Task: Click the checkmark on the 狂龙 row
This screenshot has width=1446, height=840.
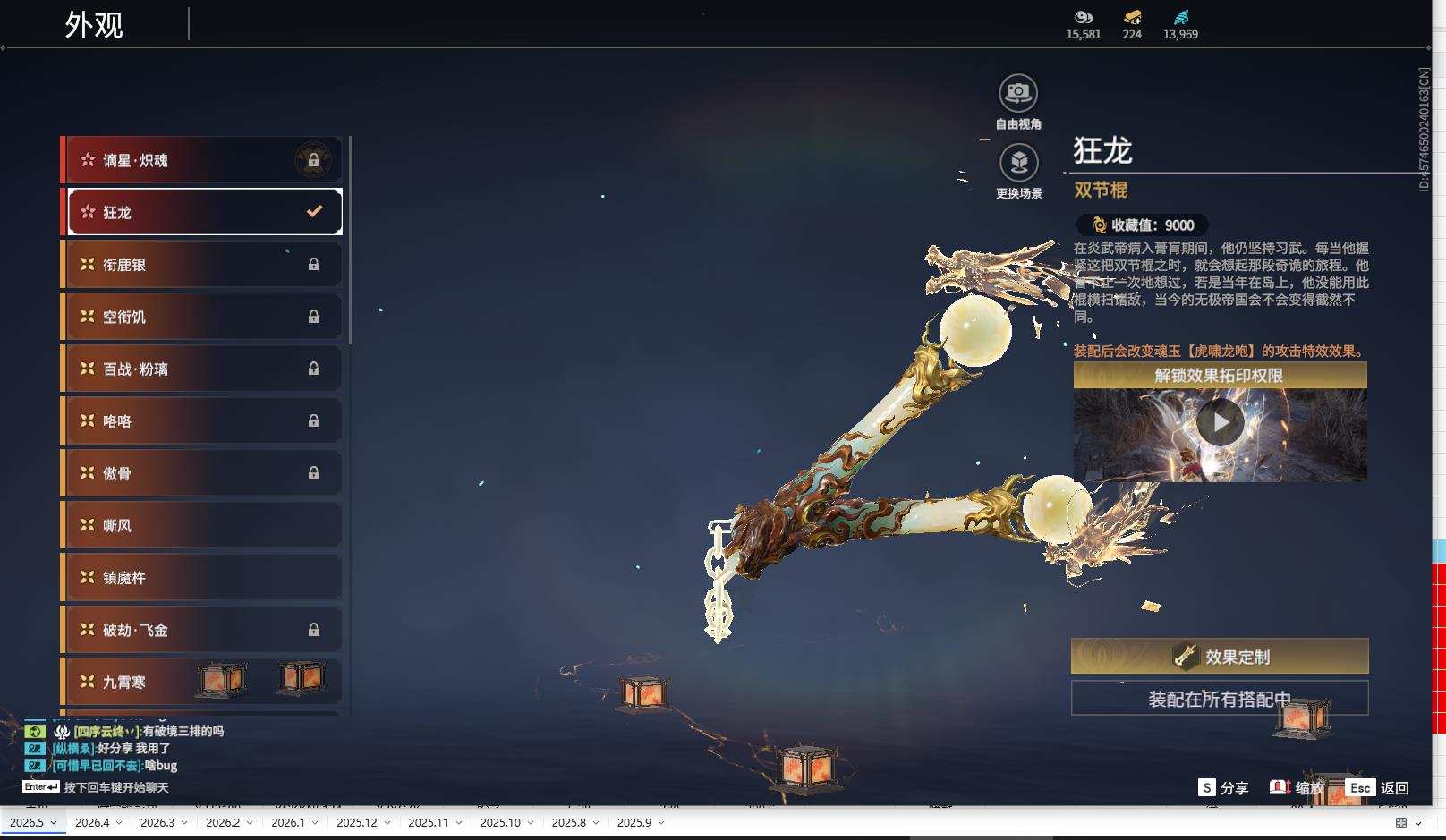Action: click(314, 212)
